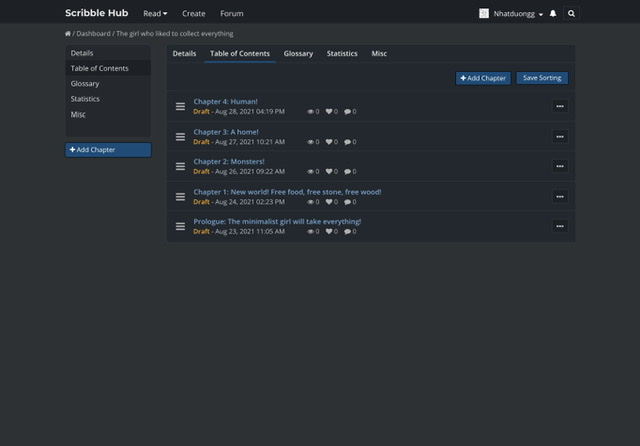
Task: Click the views eye icon for Chapter 3
Action: point(311,142)
